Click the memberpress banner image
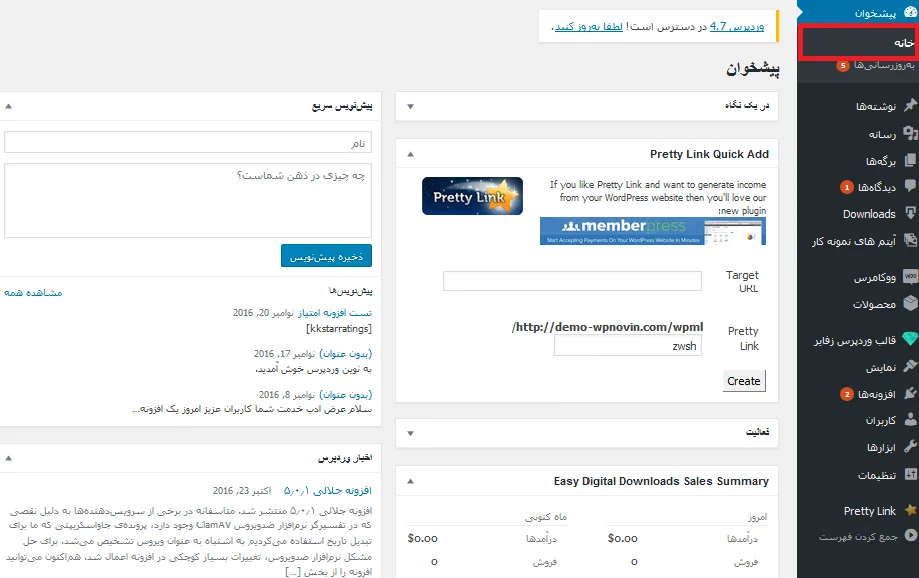The width and height of the screenshot is (919, 578). (x=653, y=231)
